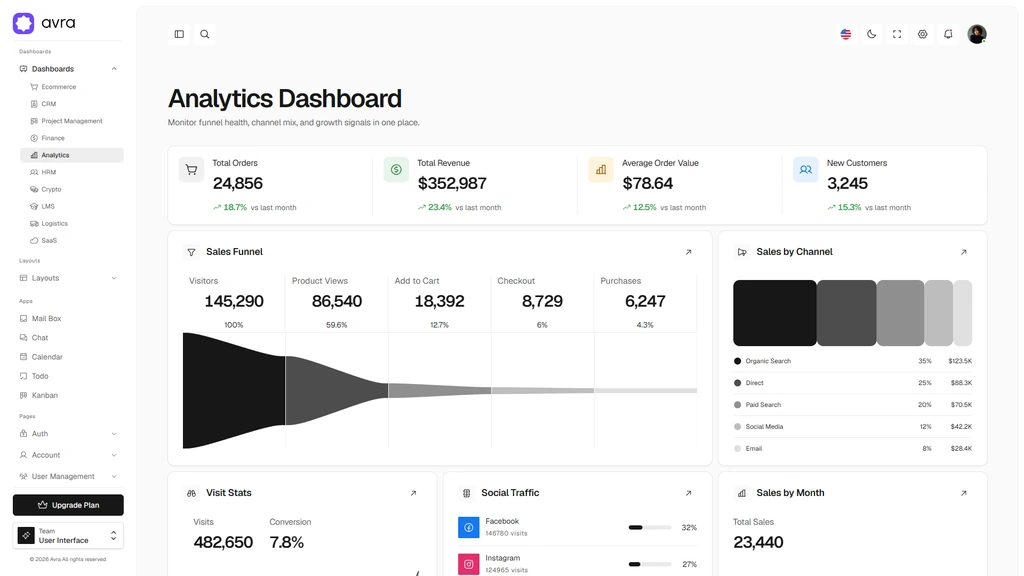Open notifications bell
This screenshot has height=576, width=1024.
948,34
